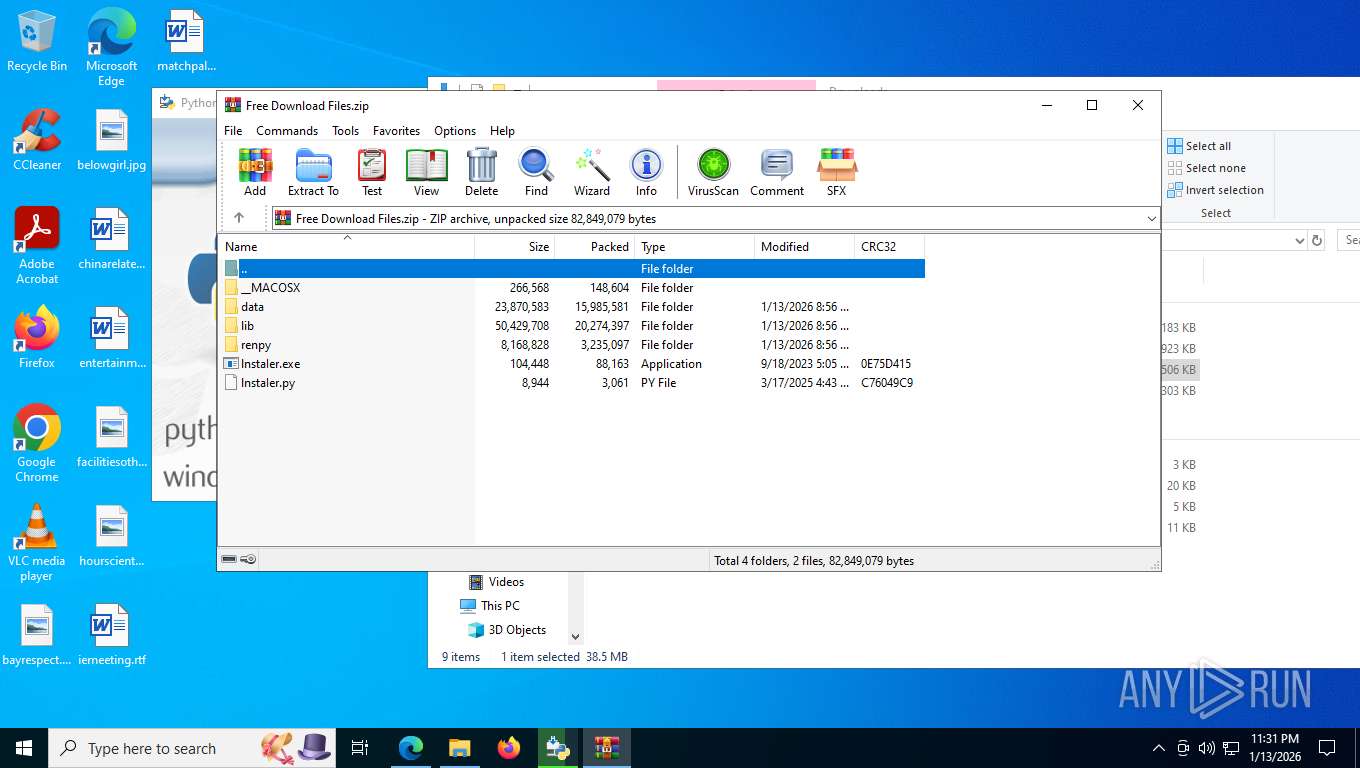Screen dimensions: 1360x768
Task: Click the drive icon in WinRAR status bar
Action: pos(229,560)
